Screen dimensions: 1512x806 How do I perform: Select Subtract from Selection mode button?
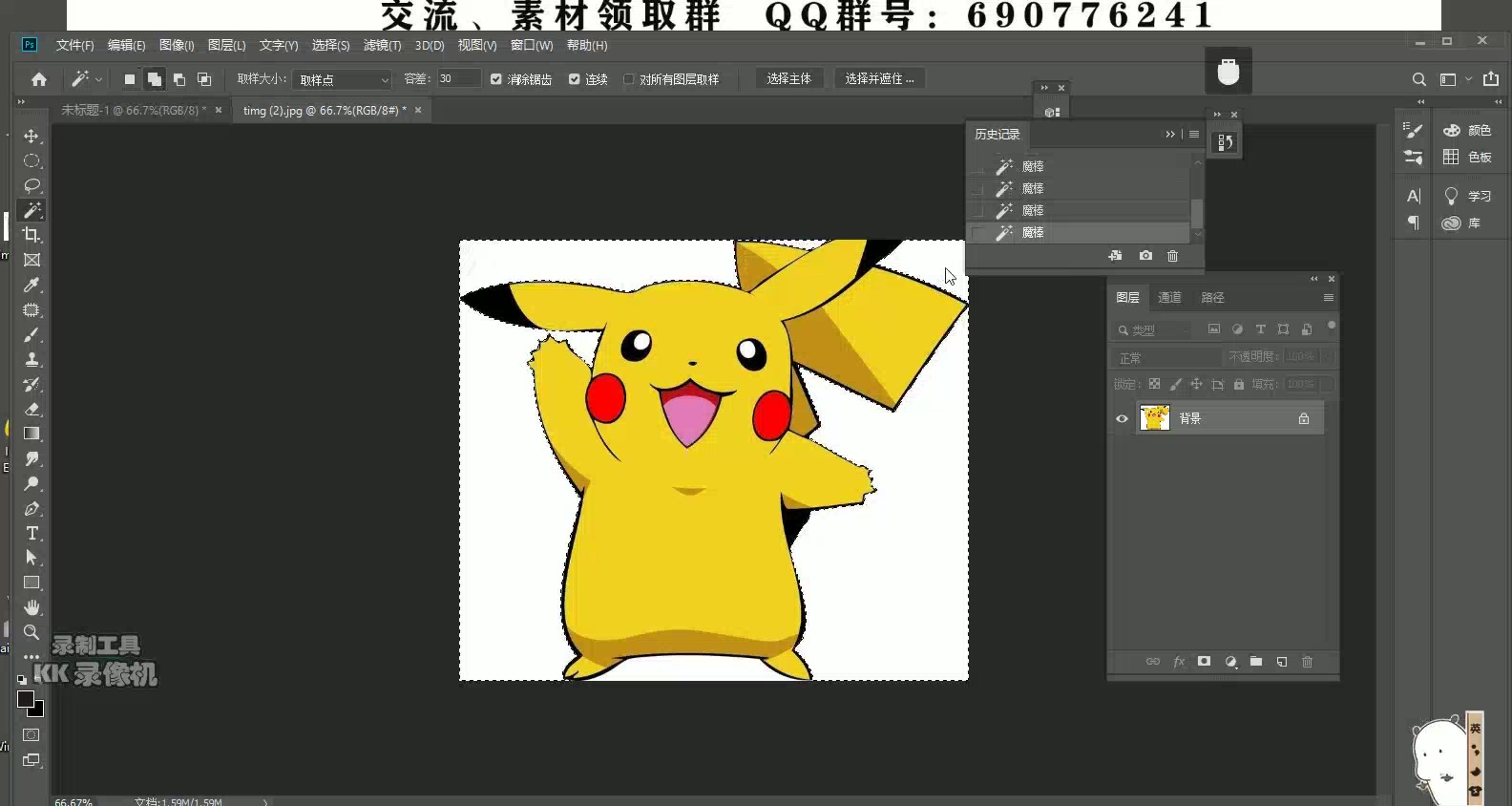[x=179, y=79]
